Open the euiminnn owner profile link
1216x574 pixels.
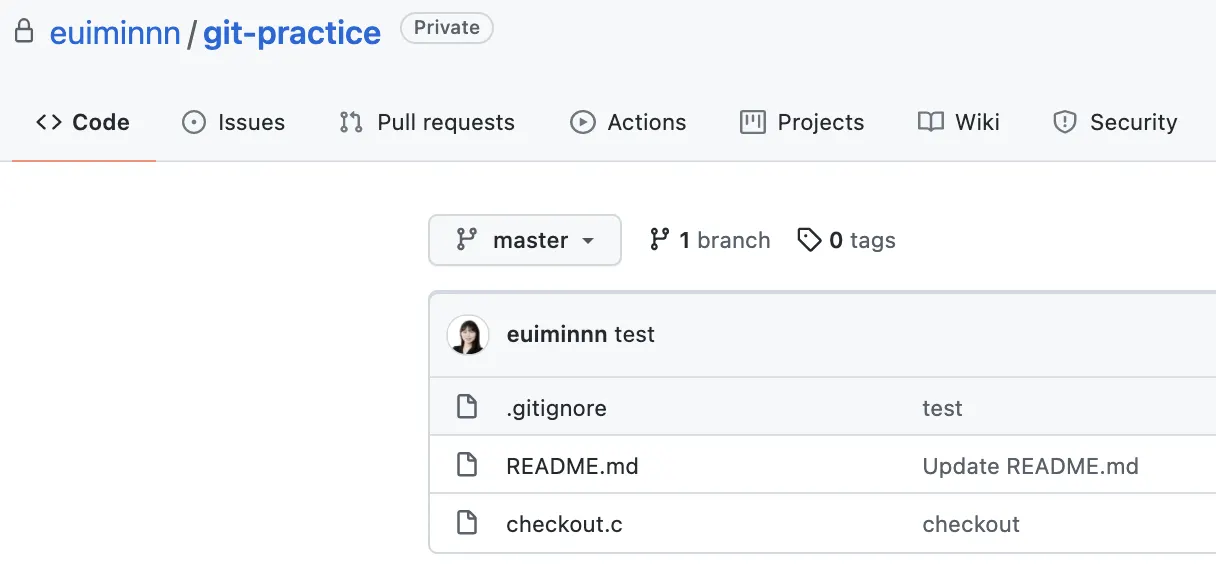click(115, 33)
